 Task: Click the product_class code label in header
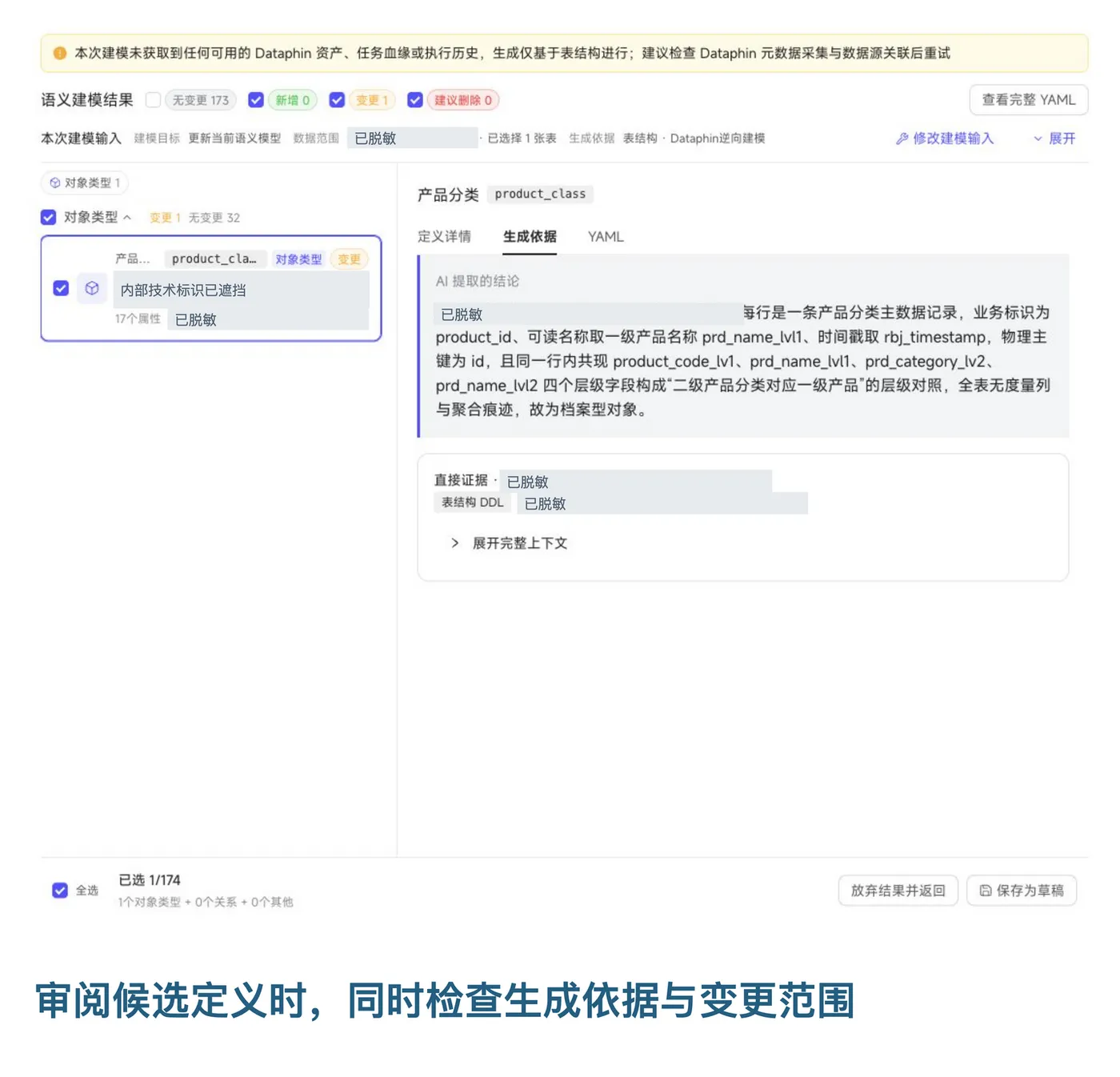(540, 194)
